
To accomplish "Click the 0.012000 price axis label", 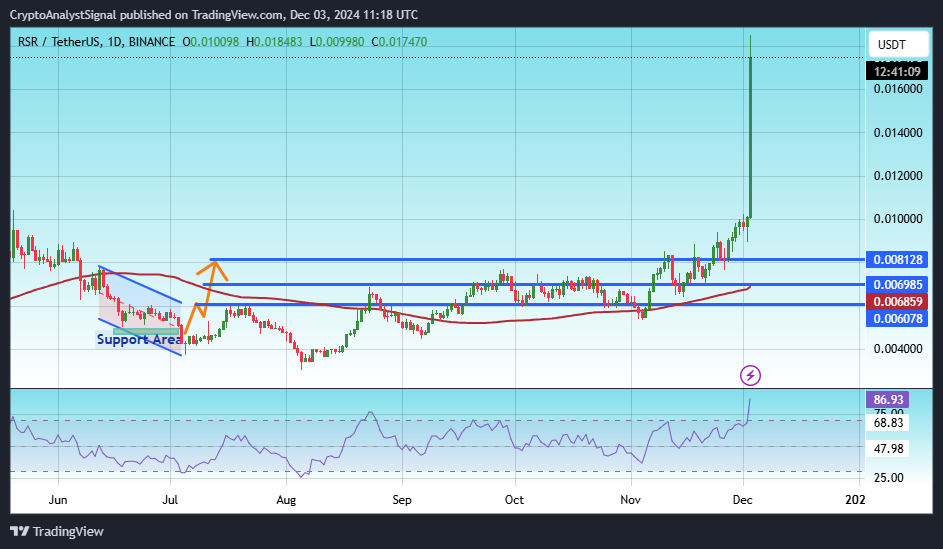I will [898, 176].
